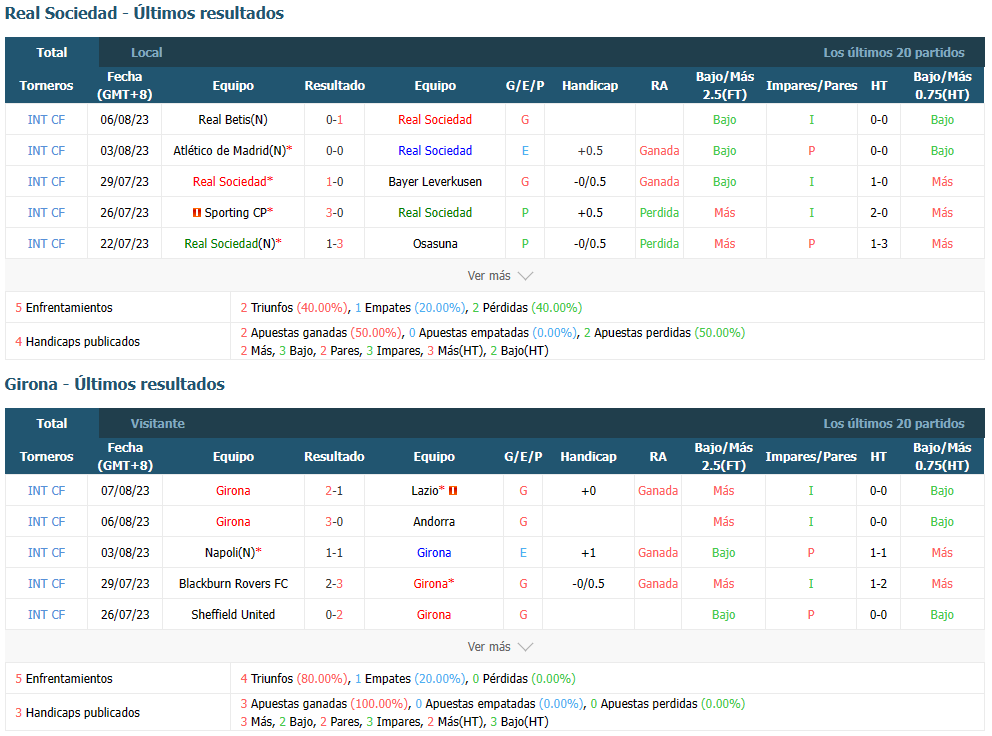
Task: Click the 06/08/23 date in Real Betis row
Action: click(x=125, y=120)
